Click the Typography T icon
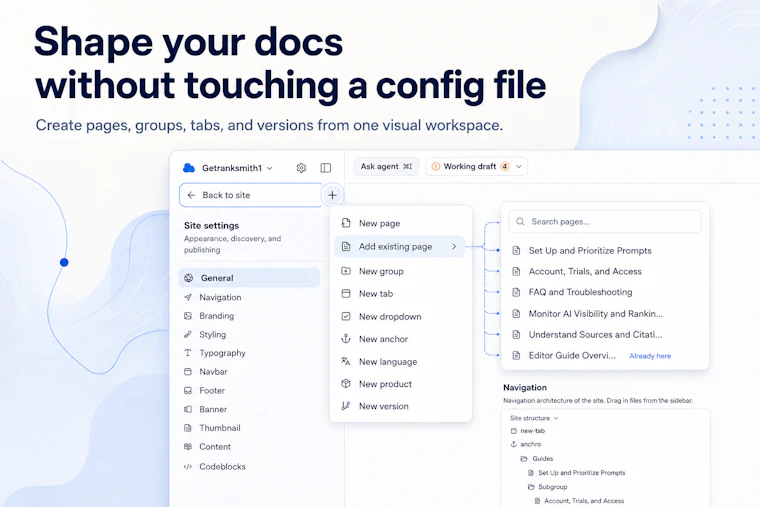The image size is (760, 507). coord(188,353)
